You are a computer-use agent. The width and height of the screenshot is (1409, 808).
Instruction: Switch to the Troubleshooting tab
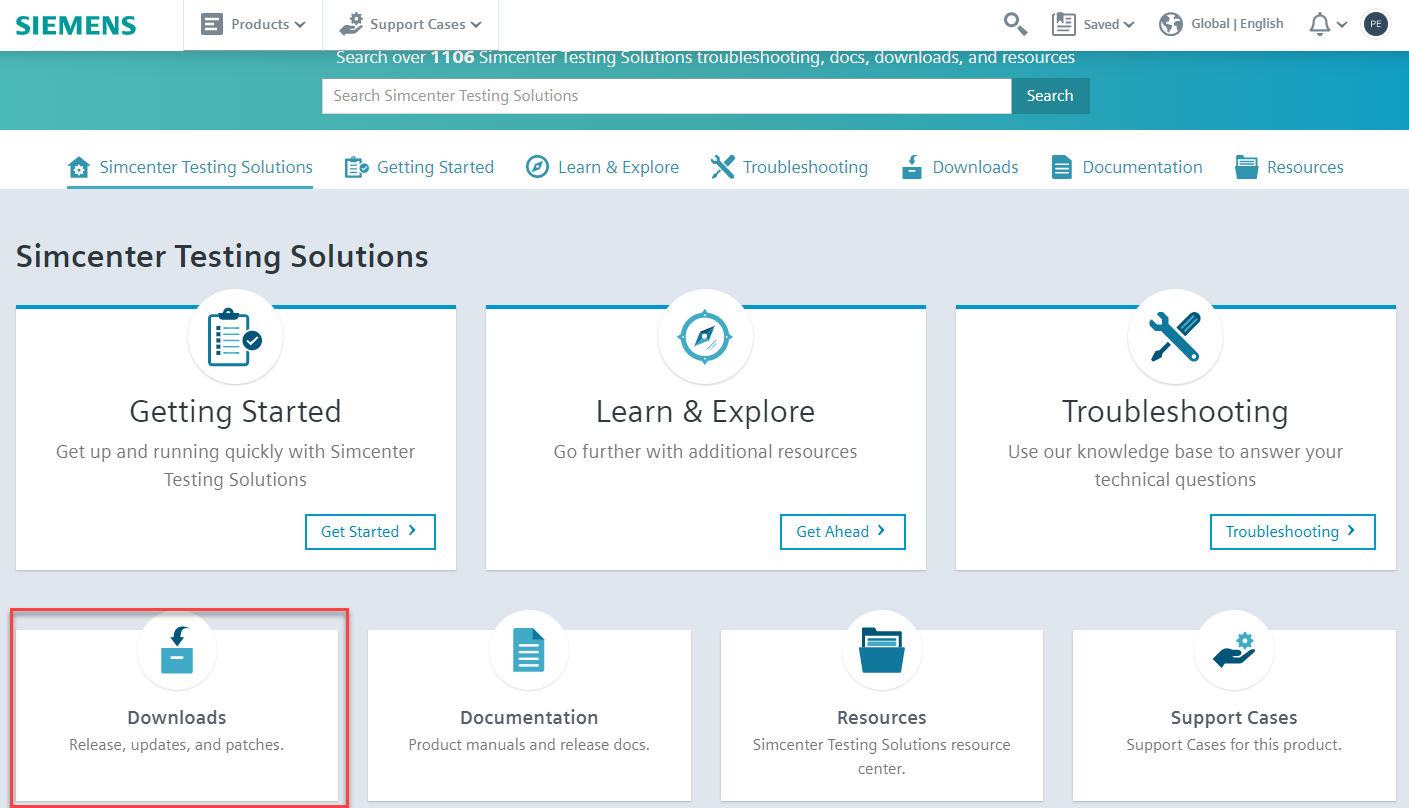point(789,167)
